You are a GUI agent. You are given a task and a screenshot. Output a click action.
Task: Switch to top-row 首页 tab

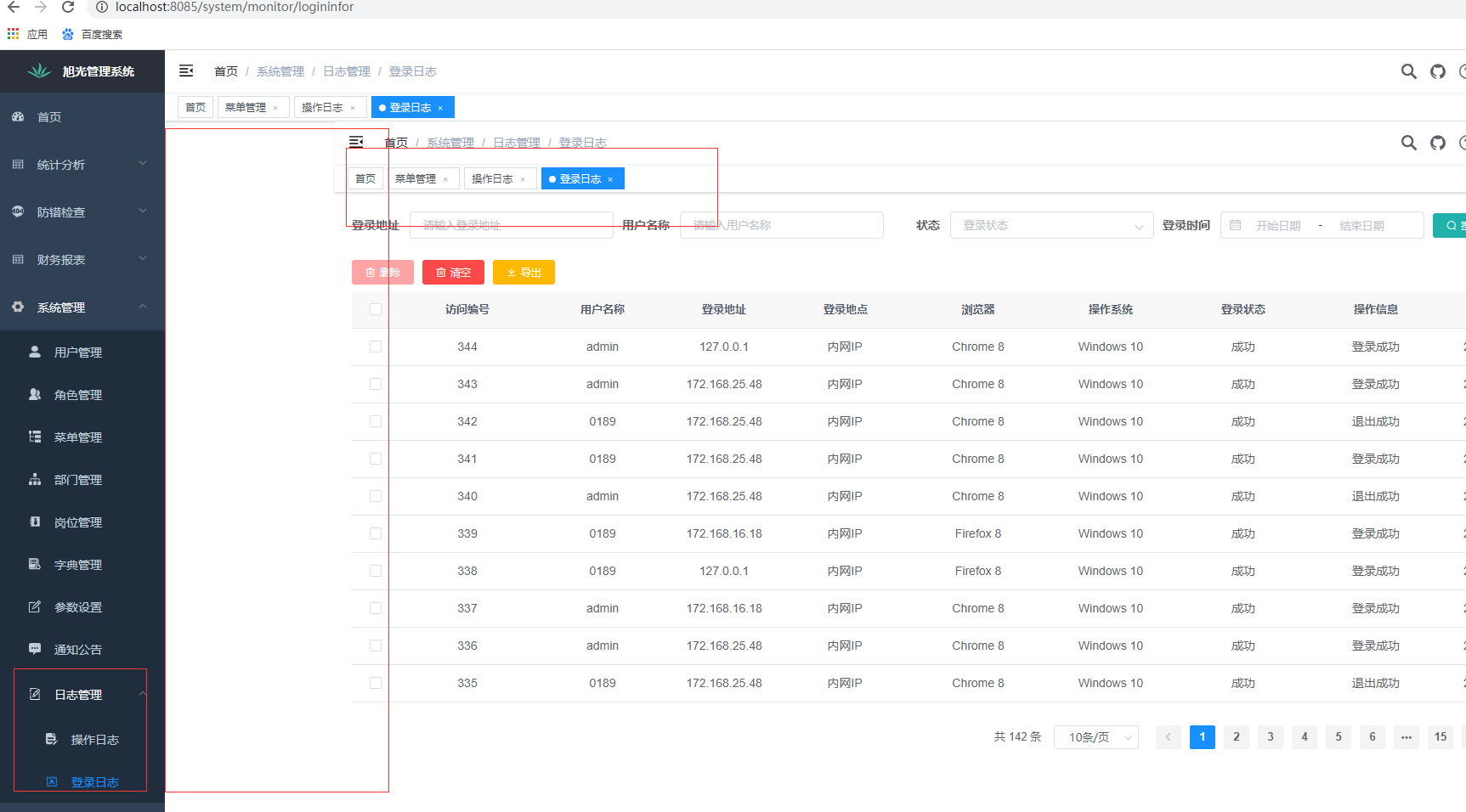[x=195, y=107]
